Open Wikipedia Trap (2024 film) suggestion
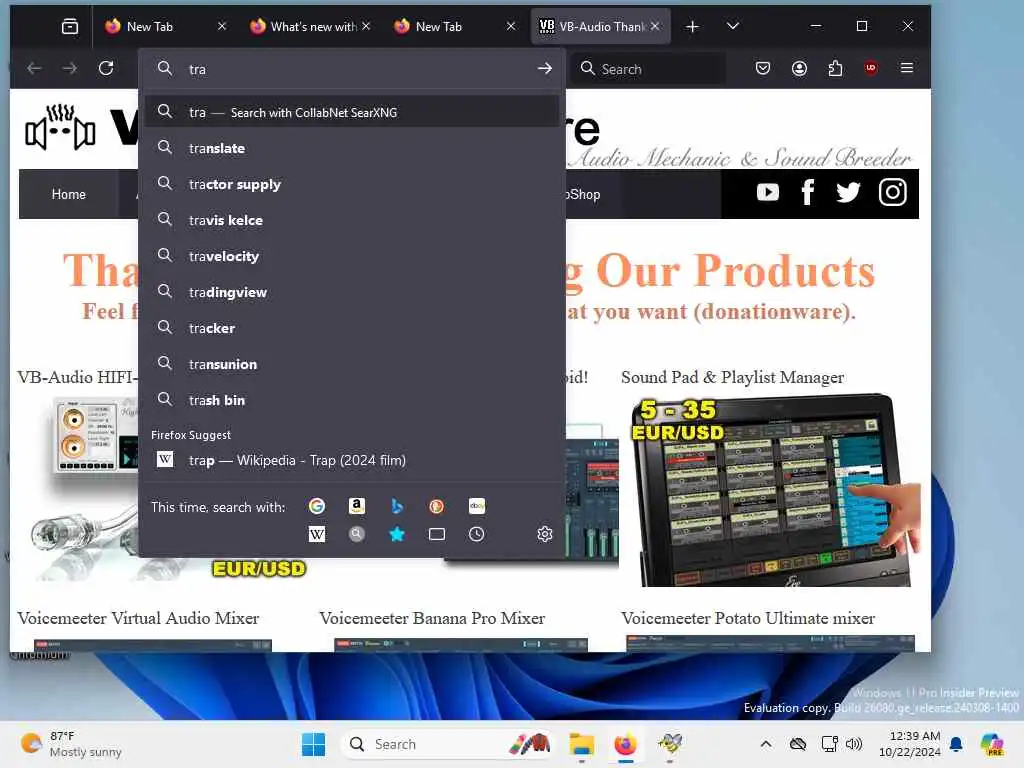The width and height of the screenshot is (1024, 768). [x=352, y=460]
